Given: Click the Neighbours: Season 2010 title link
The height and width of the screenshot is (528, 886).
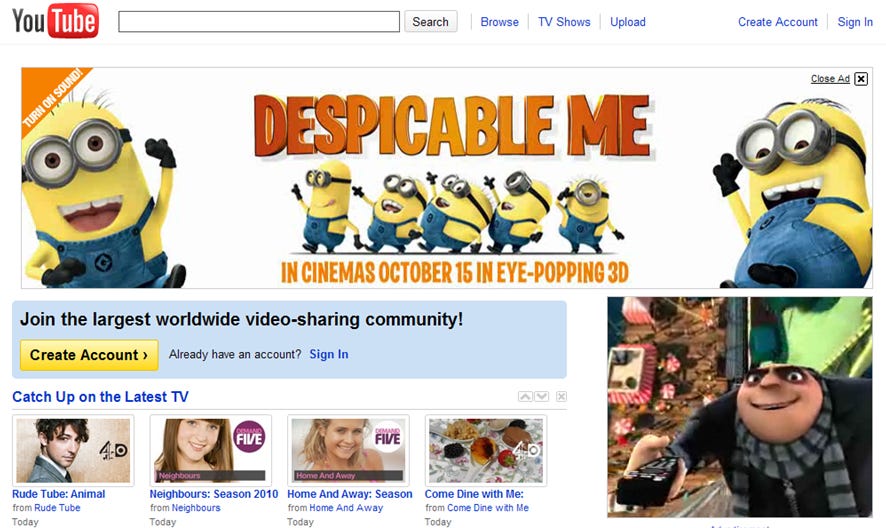Looking at the screenshot, I should coord(214,494).
